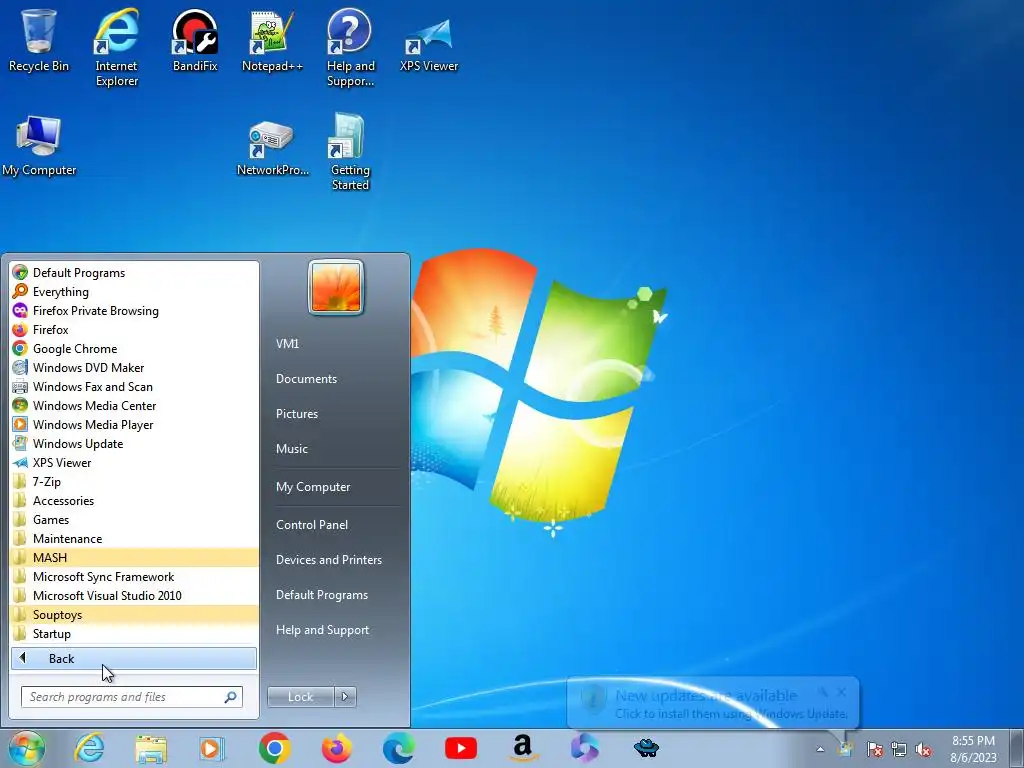Image resolution: width=1024 pixels, height=768 pixels.
Task: Launch Everything from the programs list
Action: click(x=135, y=291)
